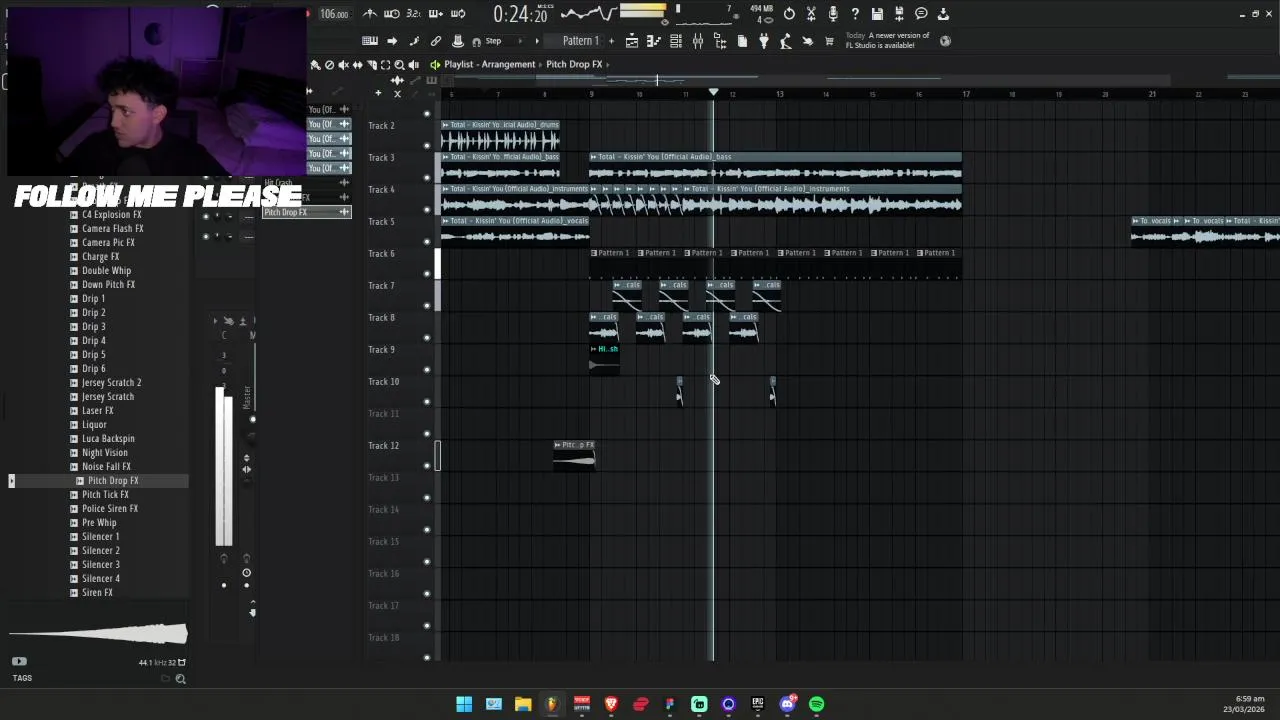Click the render/export floppy icon

899,14
